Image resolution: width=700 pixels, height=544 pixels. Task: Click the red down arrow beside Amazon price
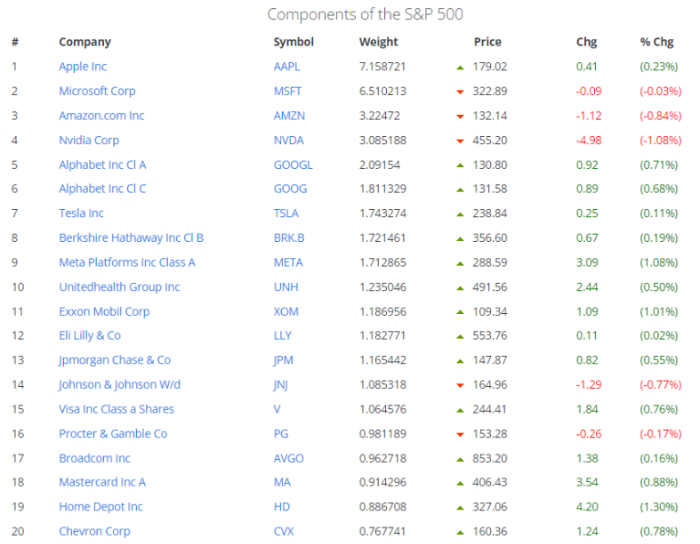tap(460, 117)
